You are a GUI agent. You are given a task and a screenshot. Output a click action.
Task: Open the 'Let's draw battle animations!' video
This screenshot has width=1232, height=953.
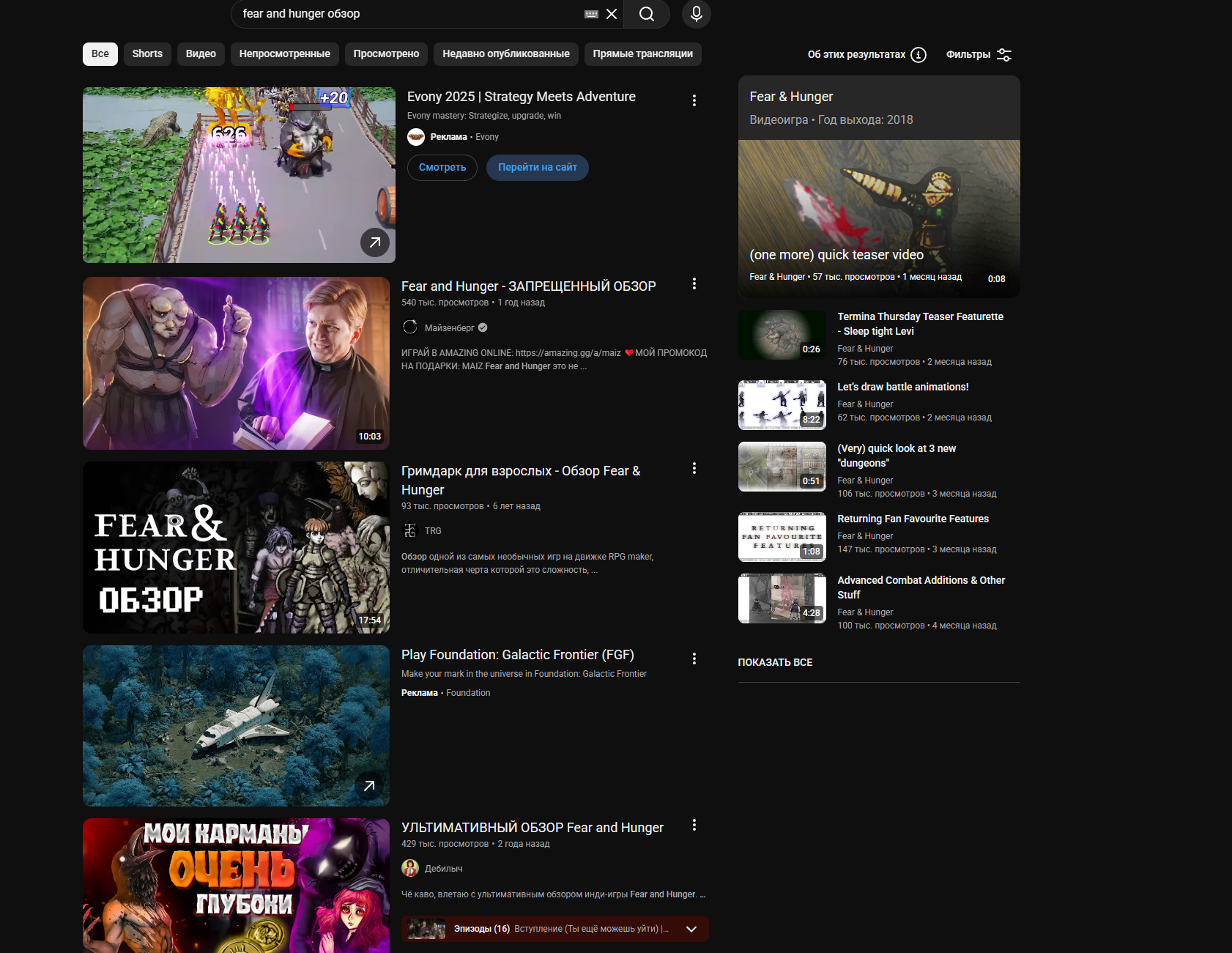point(903,387)
